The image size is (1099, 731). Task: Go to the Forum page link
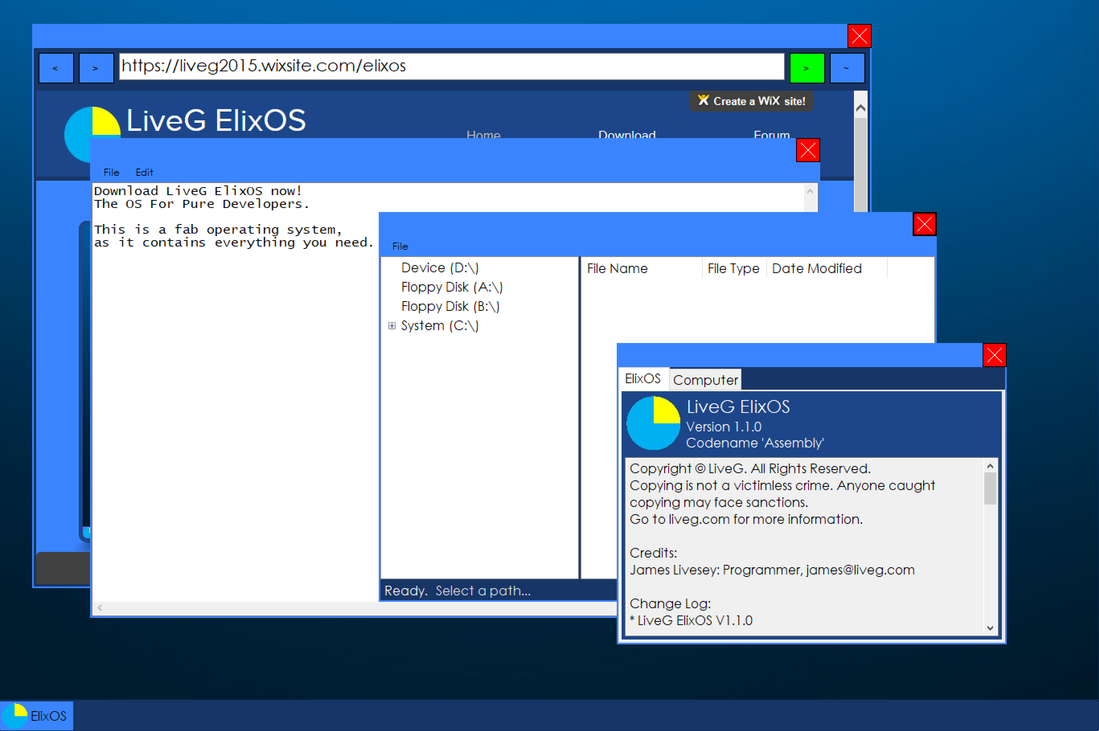click(x=771, y=134)
